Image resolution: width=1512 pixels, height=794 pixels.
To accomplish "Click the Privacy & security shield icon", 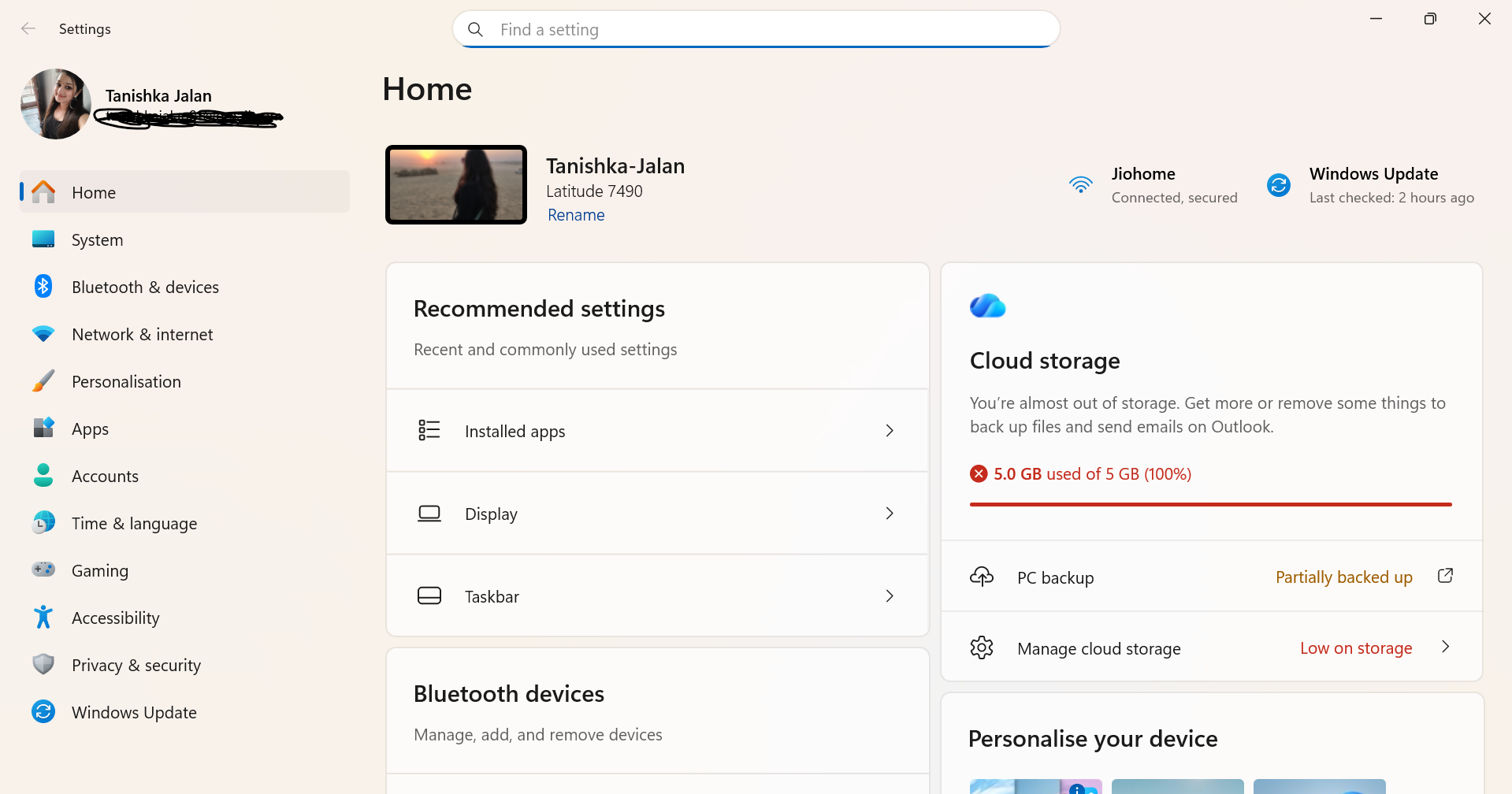I will [43, 665].
